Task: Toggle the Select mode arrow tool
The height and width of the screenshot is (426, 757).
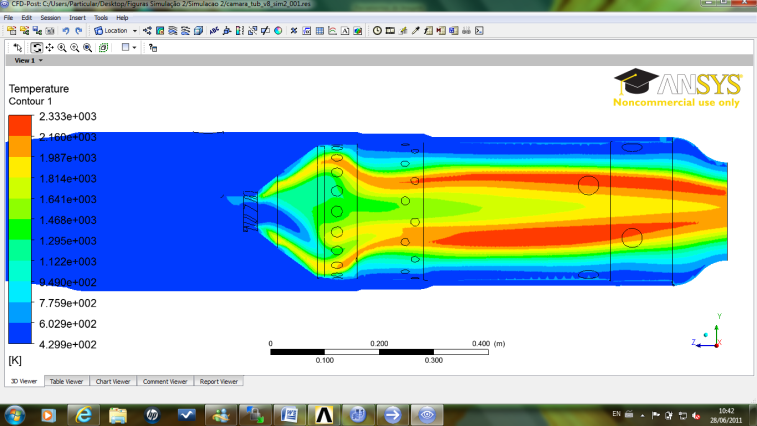Action: coord(17,47)
